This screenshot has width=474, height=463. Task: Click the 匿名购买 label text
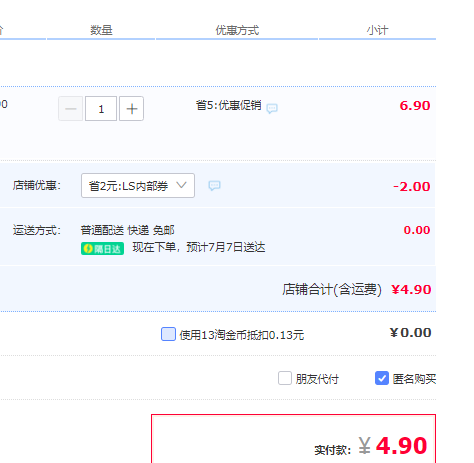pos(414,379)
